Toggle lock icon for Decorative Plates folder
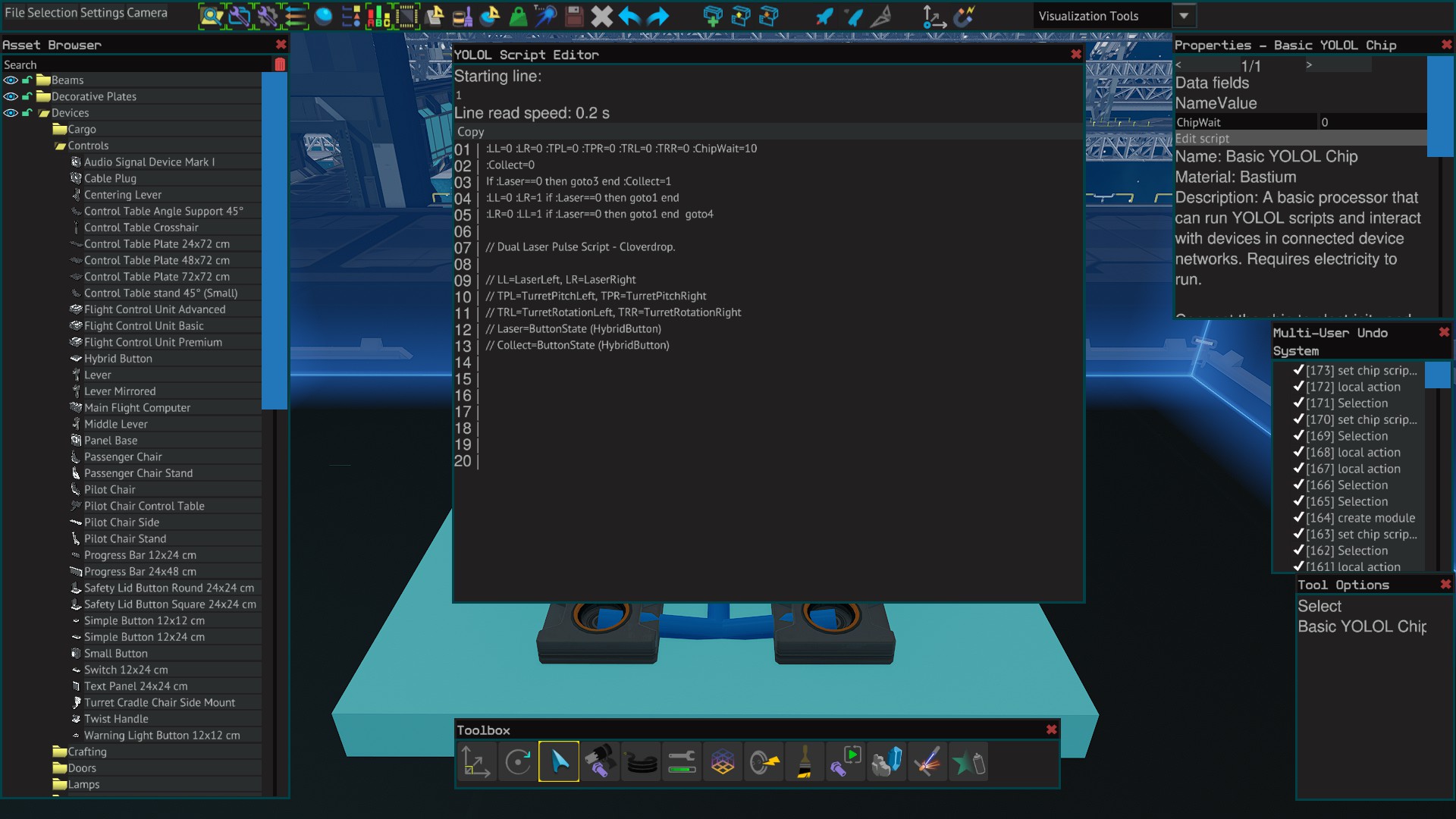Viewport: 1456px width, 819px height. tap(27, 97)
